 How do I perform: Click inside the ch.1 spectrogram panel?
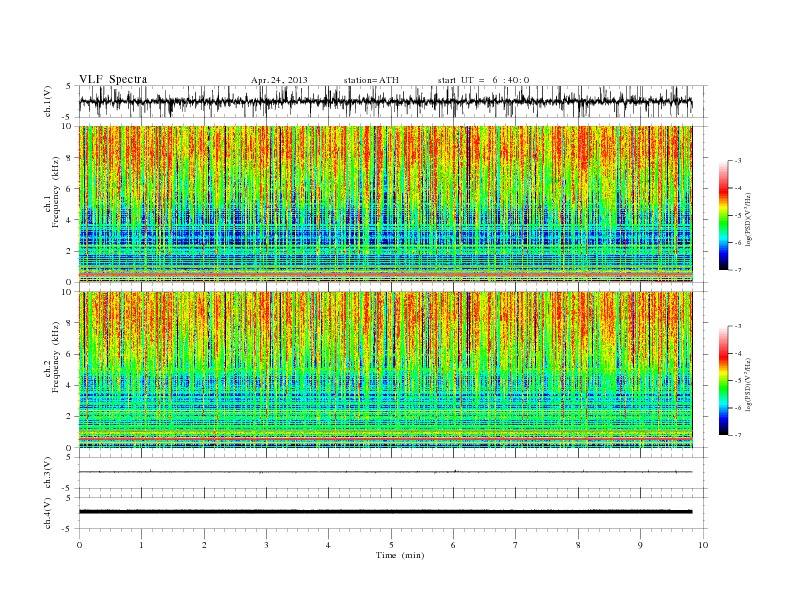(x=385, y=204)
